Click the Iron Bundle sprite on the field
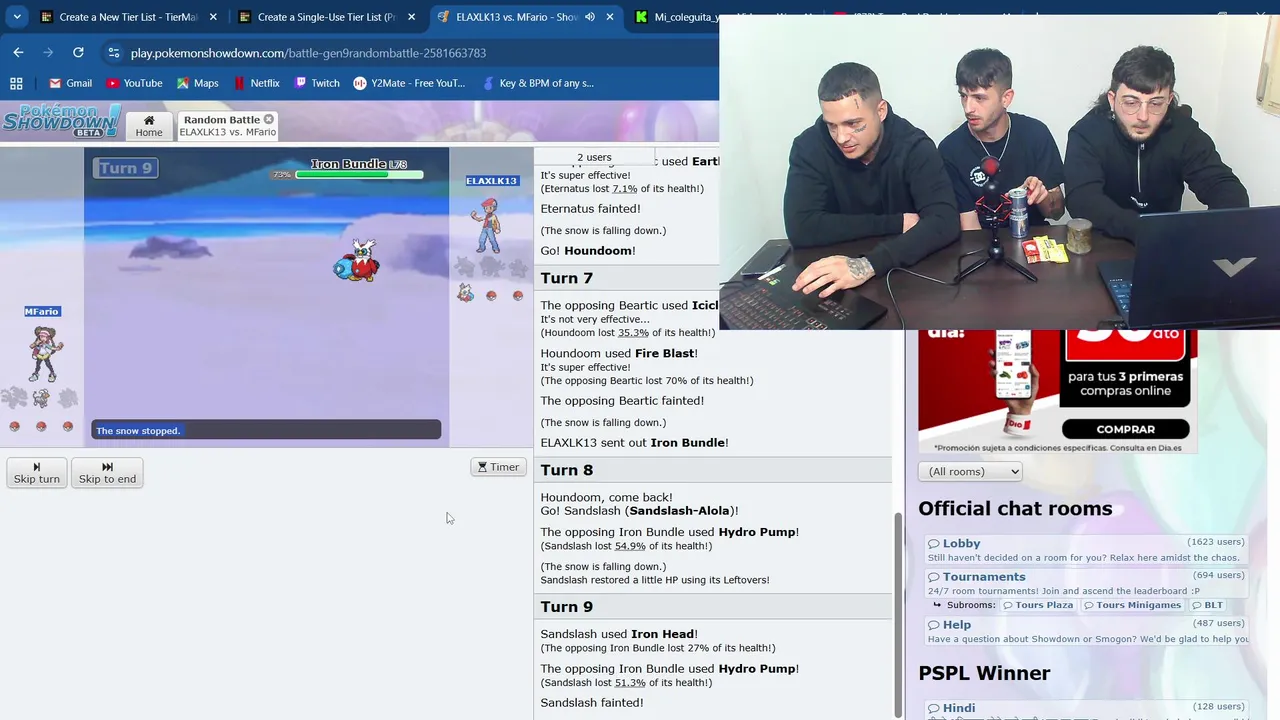Screen dimensions: 1280x720 (x=357, y=260)
